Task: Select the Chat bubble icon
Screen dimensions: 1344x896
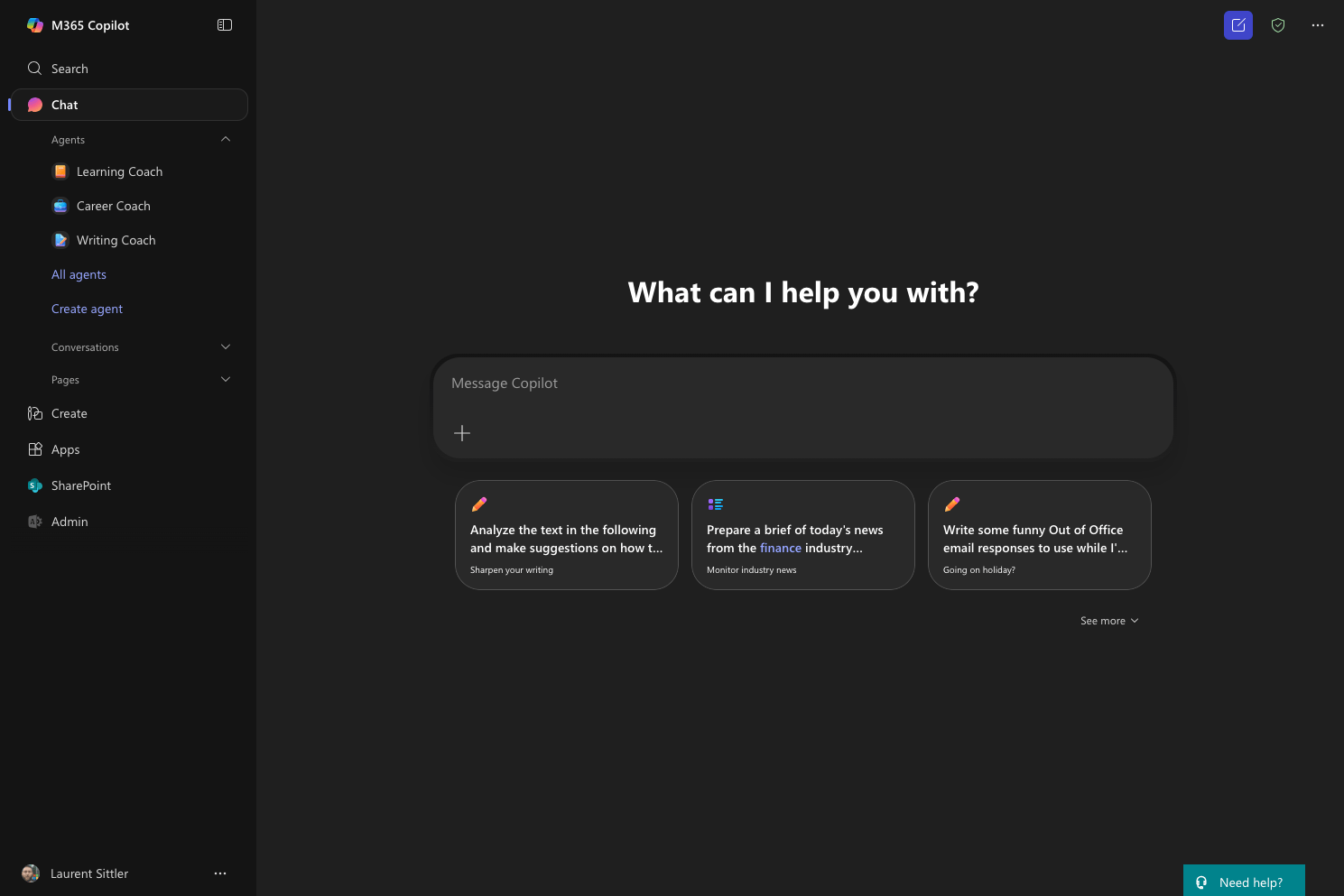Action: click(x=35, y=105)
